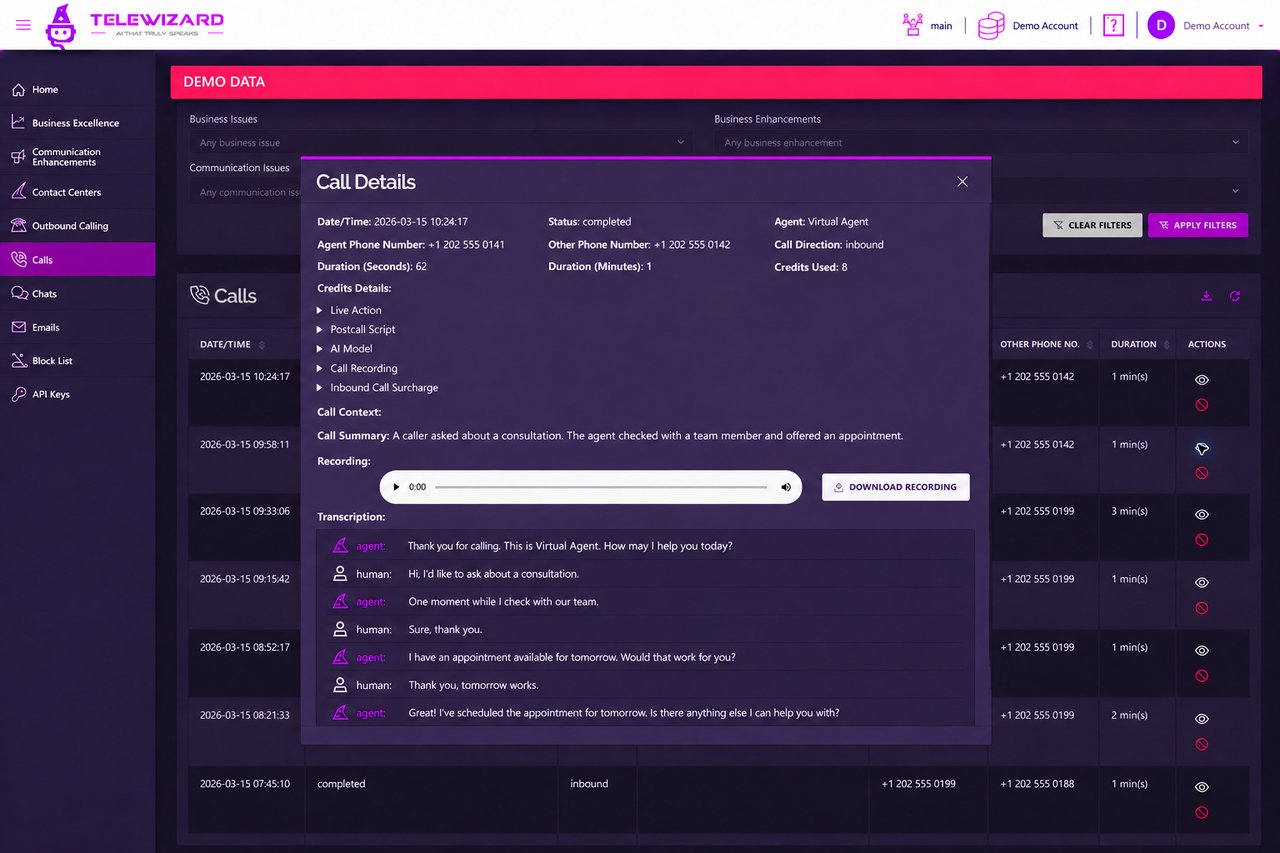
Task: Click the recording progress seek bar
Action: pos(601,487)
